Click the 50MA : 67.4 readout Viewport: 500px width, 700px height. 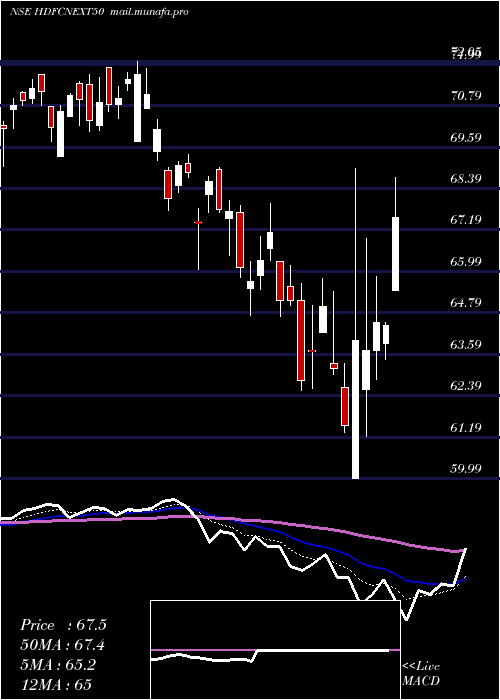63,645
